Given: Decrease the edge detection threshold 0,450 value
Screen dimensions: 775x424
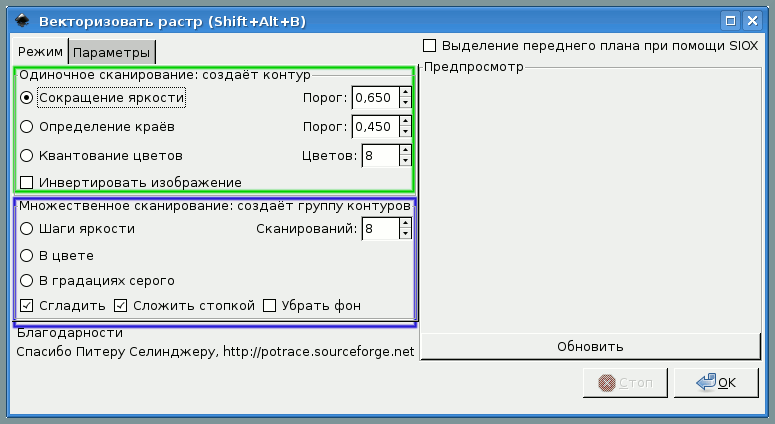Looking at the screenshot, I should (x=405, y=132).
